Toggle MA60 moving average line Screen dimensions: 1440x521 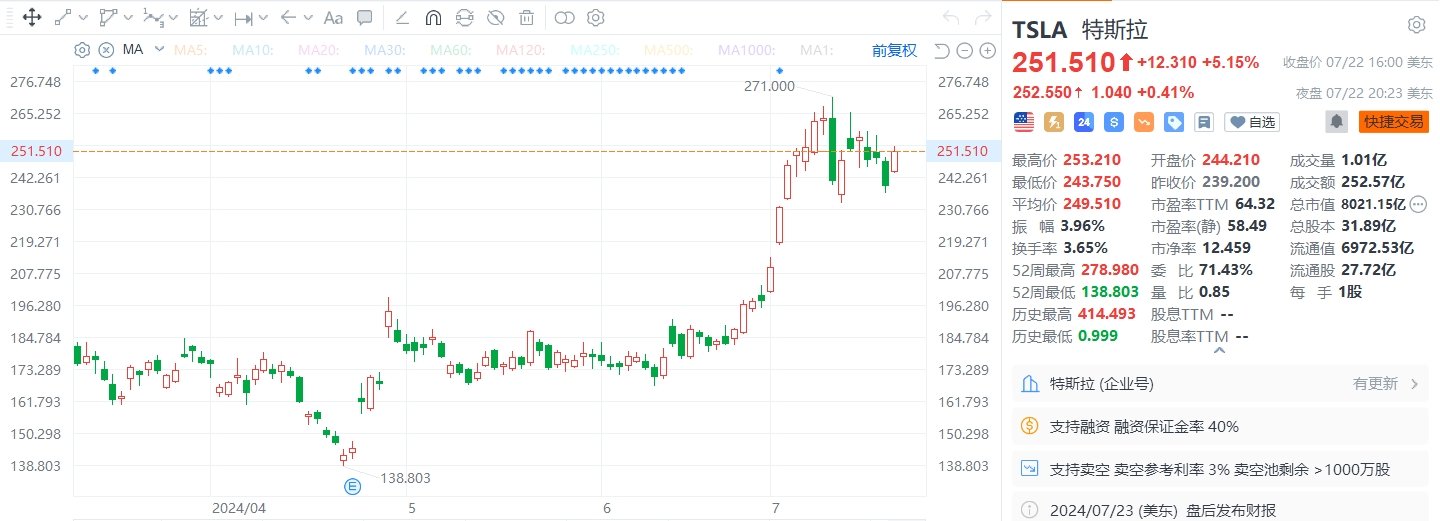tap(451, 50)
